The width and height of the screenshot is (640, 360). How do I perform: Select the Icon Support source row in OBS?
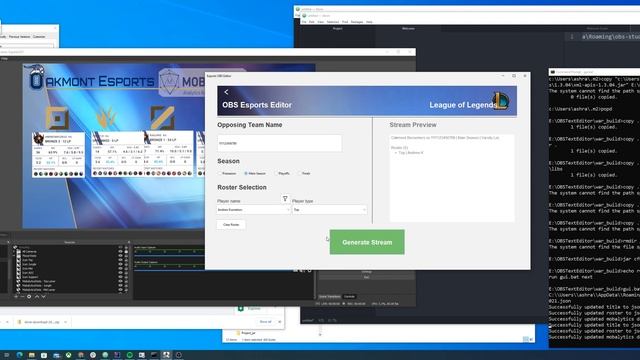(x=69, y=277)
